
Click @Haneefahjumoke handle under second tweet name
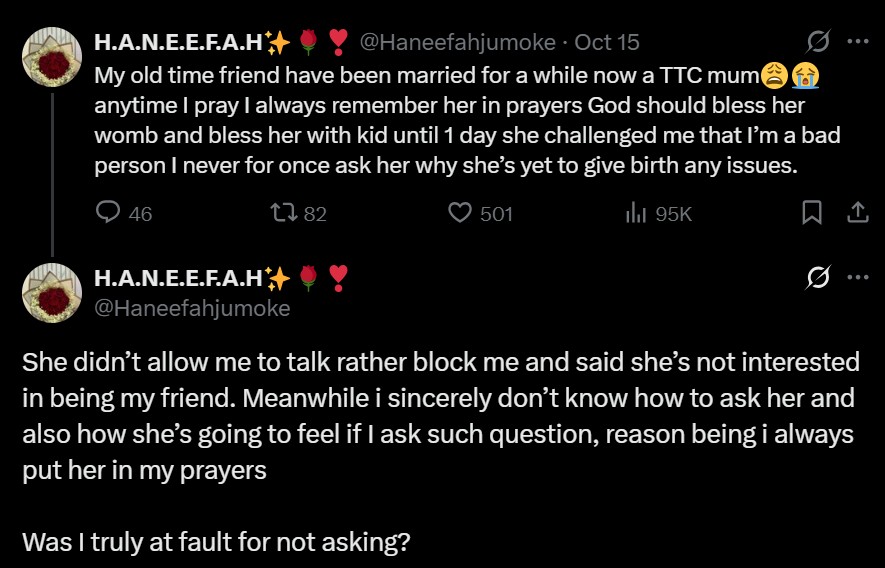click(191, 308)
